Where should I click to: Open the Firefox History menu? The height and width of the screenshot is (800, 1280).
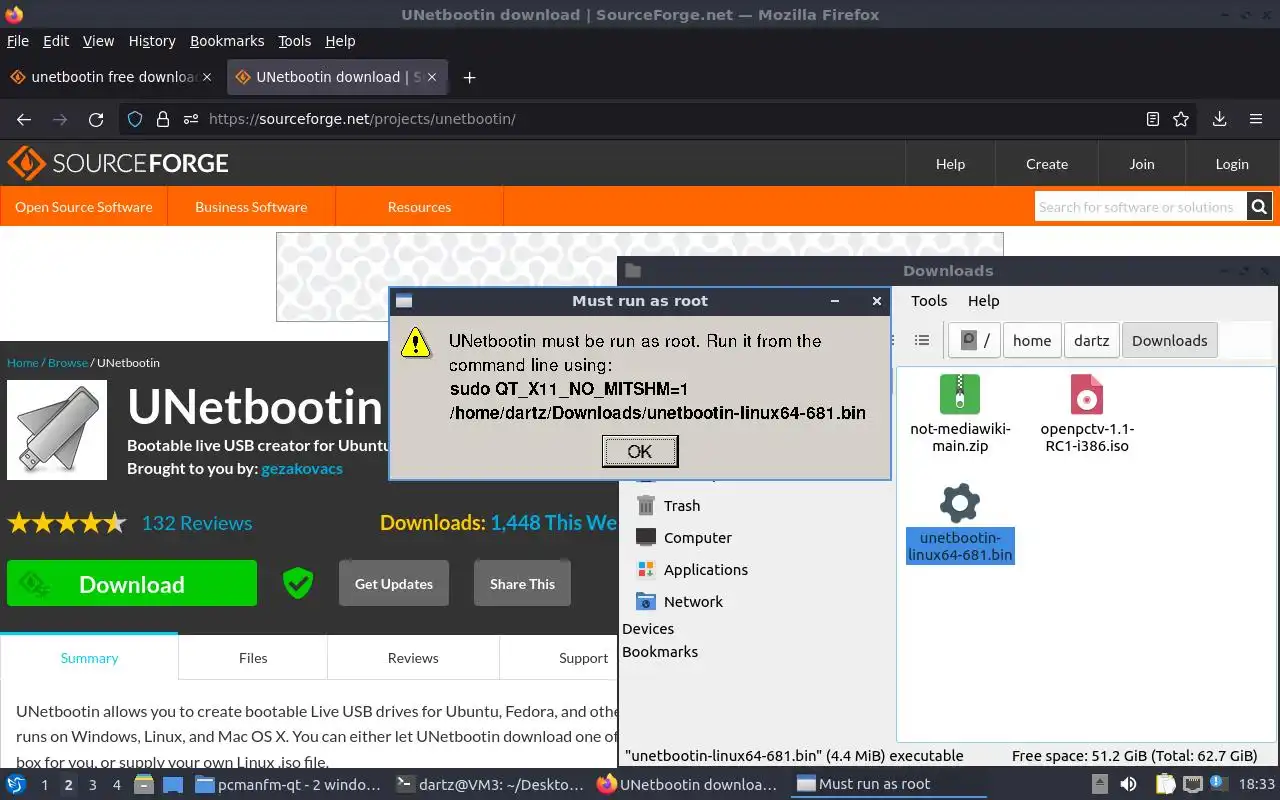tap(152, 41)
